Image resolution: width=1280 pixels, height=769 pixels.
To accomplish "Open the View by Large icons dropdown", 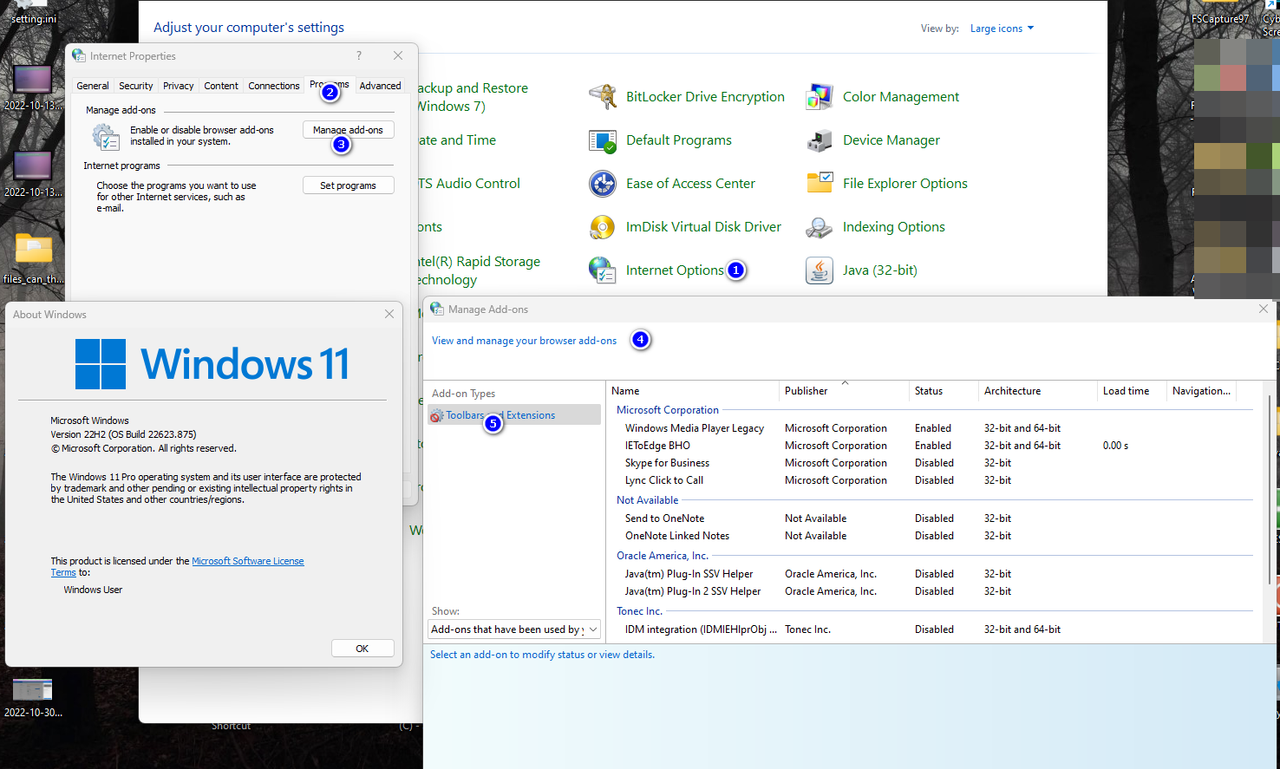I will point(1002,28).
